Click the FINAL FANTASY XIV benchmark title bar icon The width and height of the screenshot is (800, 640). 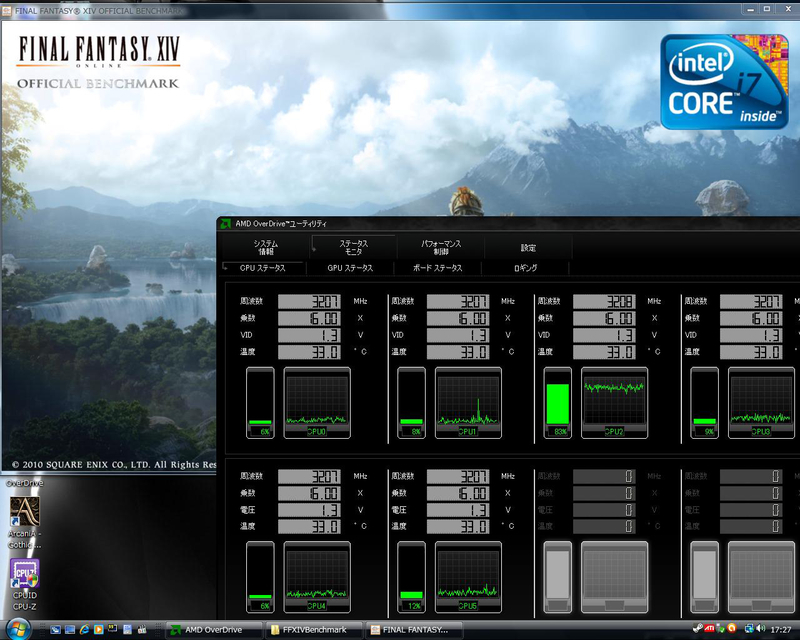7,11
